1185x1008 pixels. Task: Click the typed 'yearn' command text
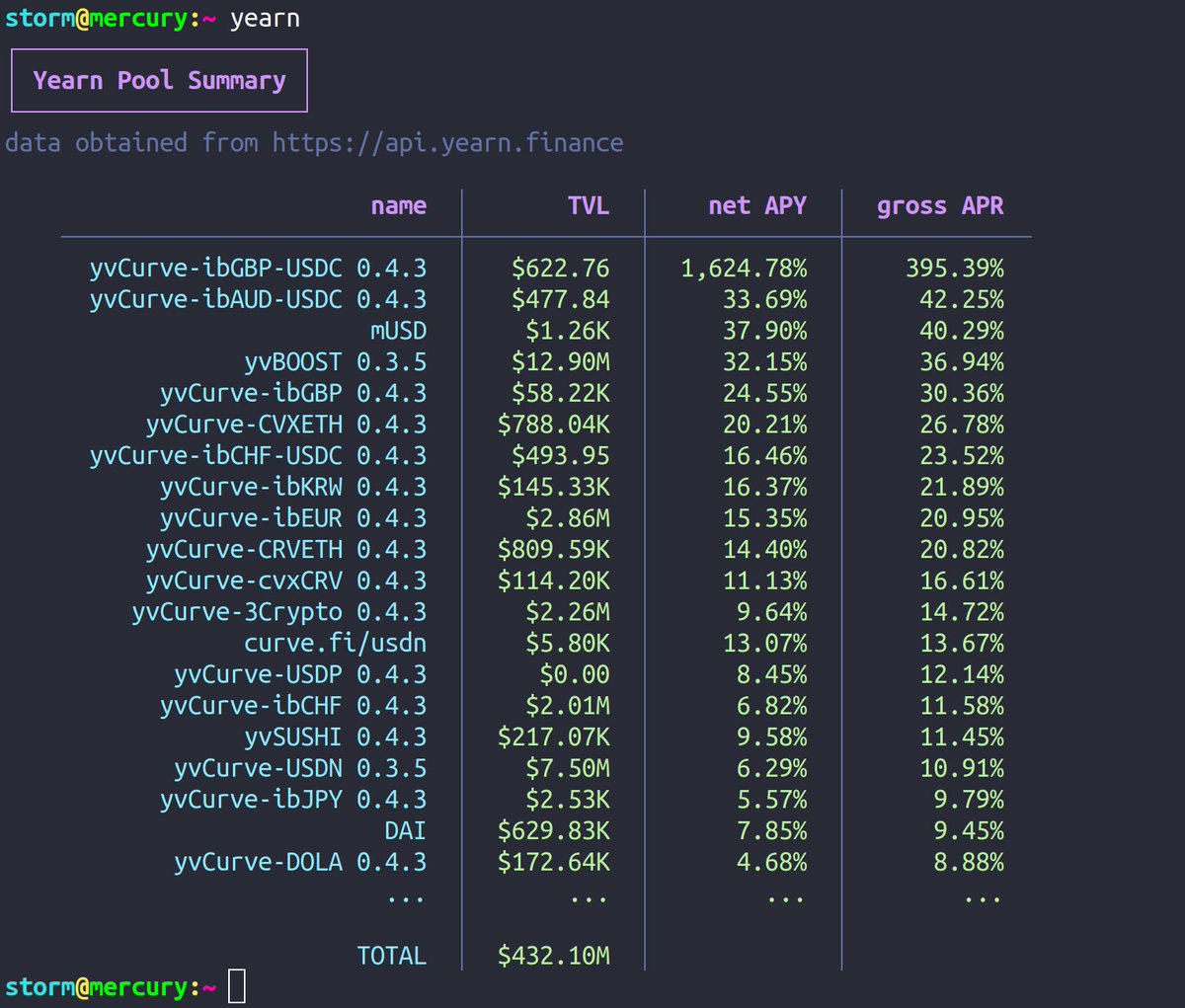tap(265, 20)
